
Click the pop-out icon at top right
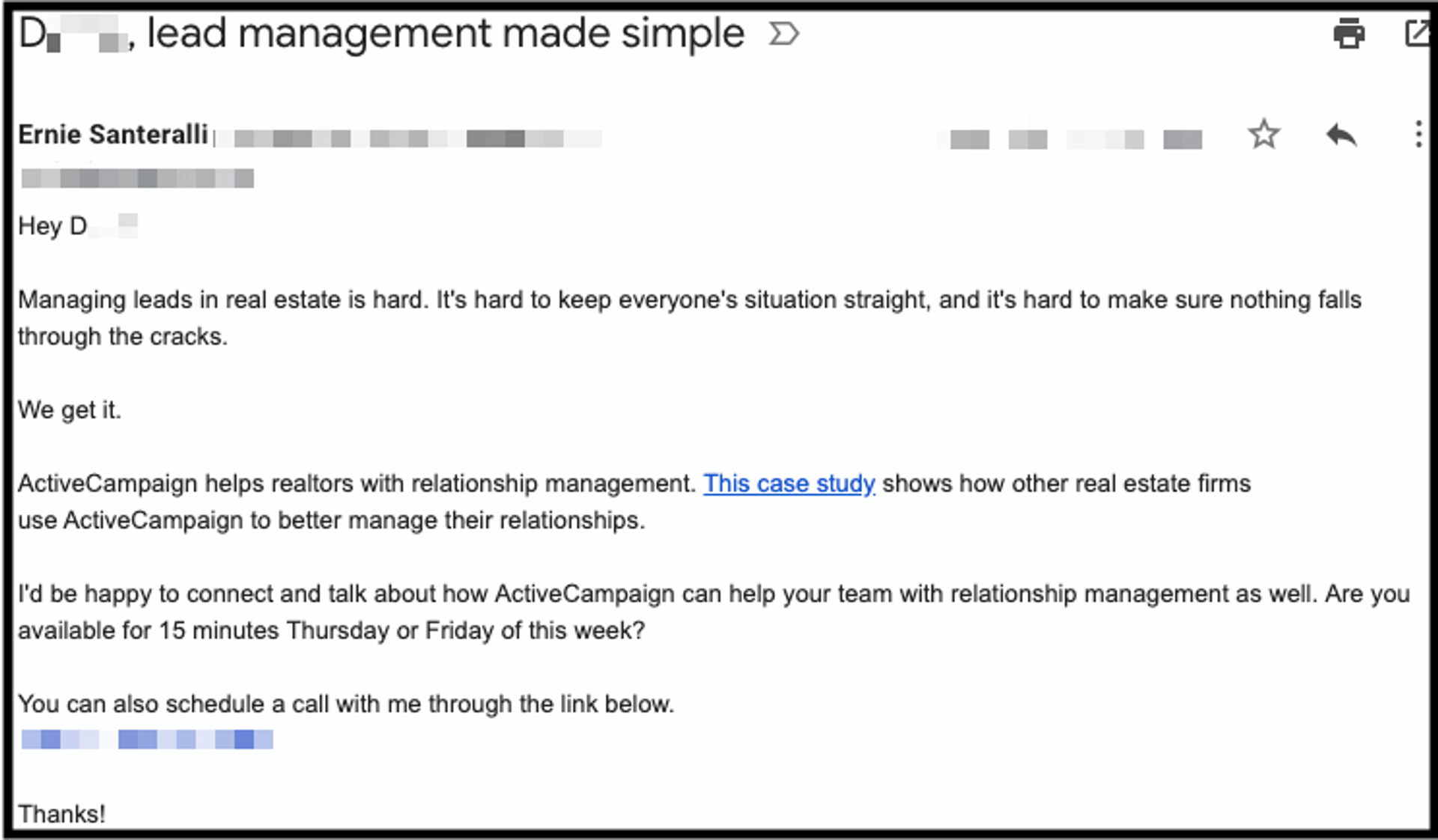(x=1418, y=33)
